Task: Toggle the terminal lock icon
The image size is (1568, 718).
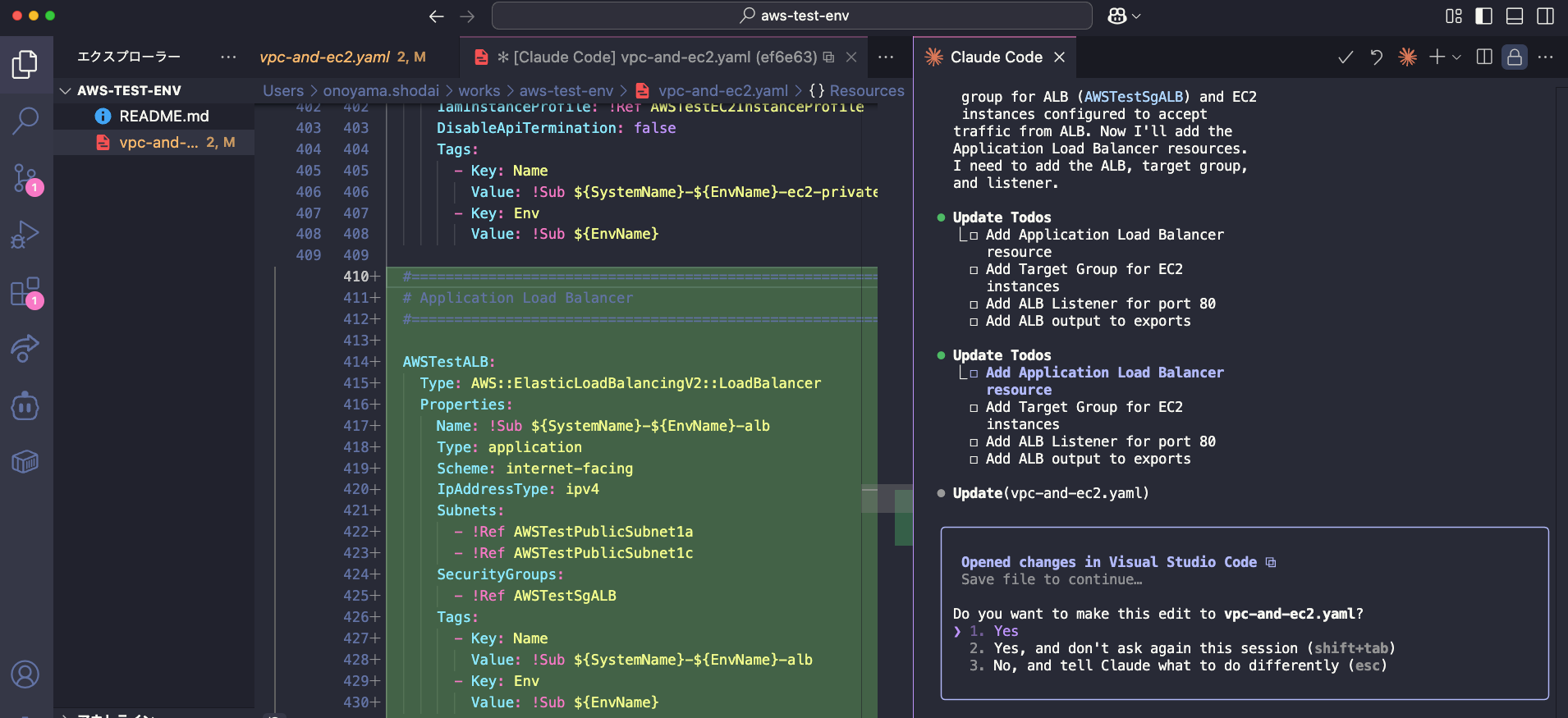Action: (x=1515, y=57)
